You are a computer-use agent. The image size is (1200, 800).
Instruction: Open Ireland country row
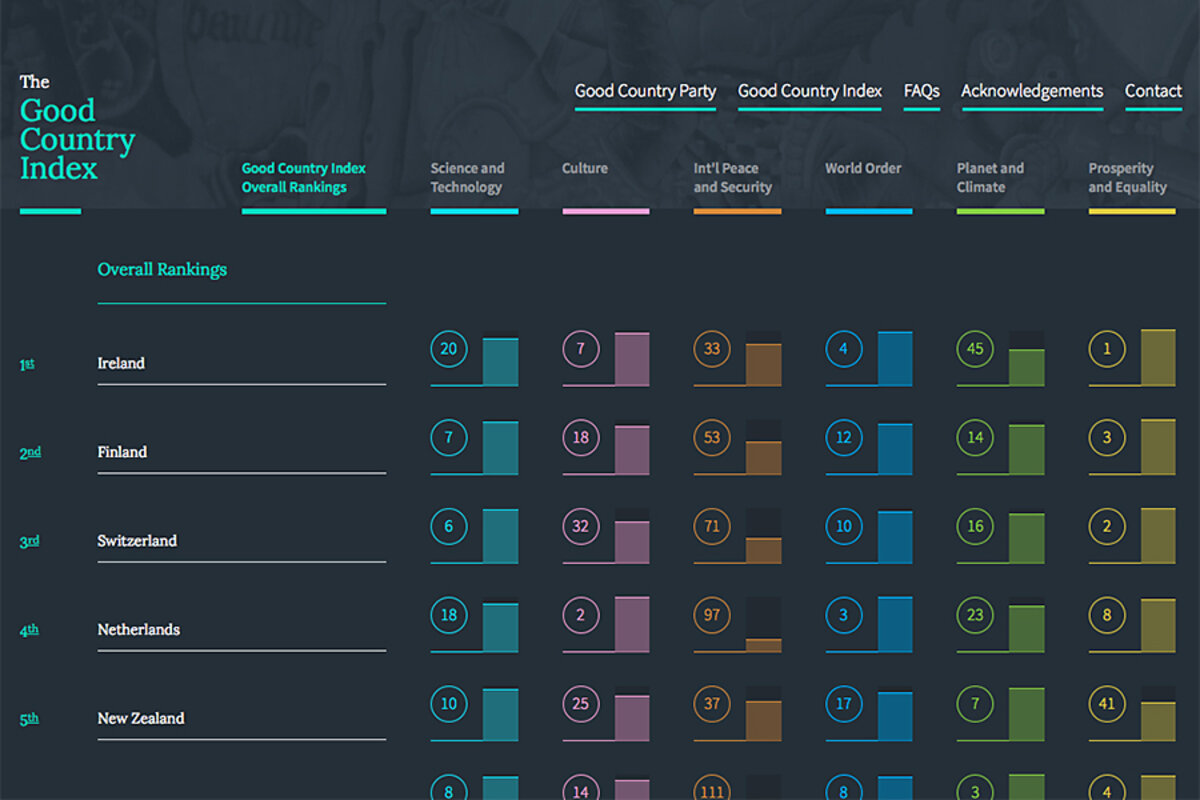[x=241, y=364]
